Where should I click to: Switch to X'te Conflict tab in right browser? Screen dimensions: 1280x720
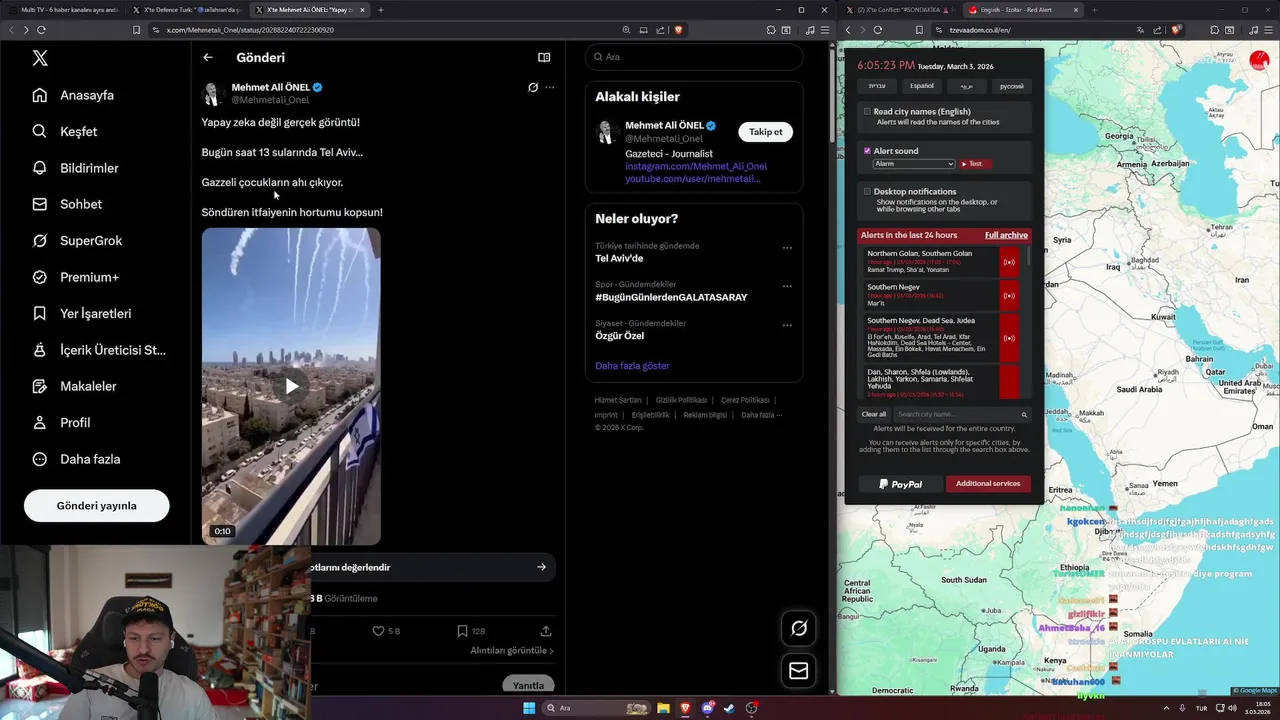[x=900, y=10]
